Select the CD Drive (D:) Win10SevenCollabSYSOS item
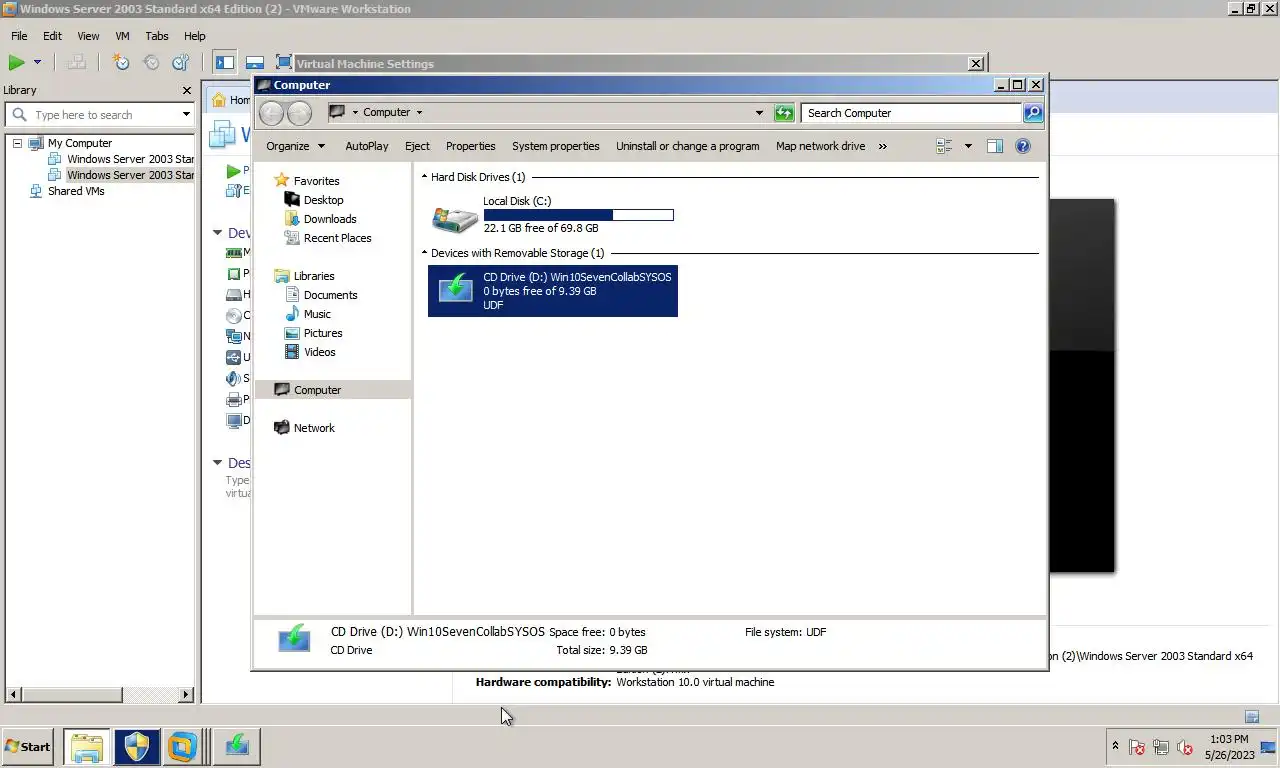Screen dimensions: 1280x768 pos(553,290)
